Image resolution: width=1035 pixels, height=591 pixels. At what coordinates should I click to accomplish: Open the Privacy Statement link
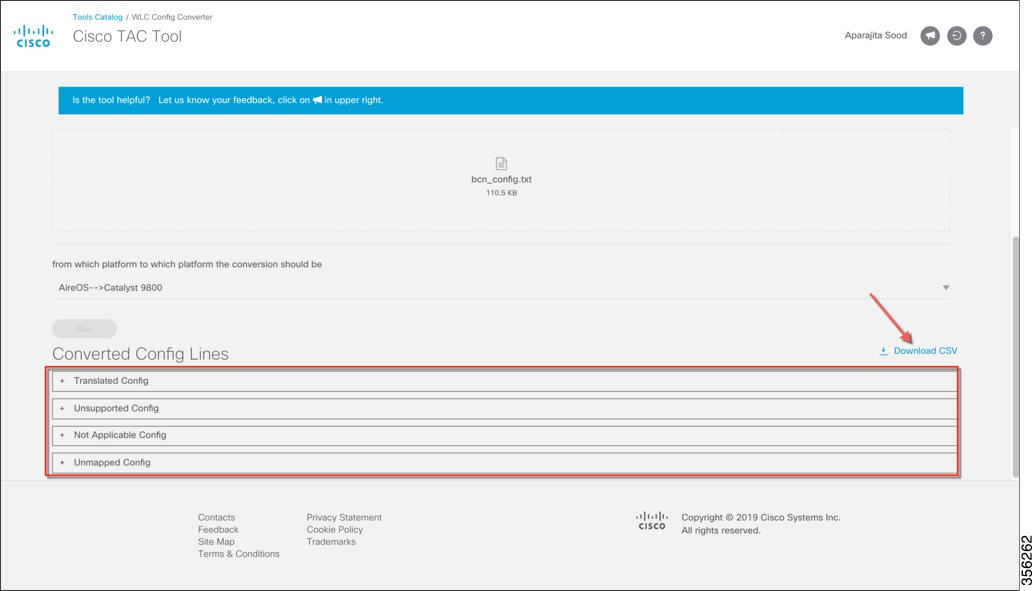pyautogui.click(x=344, y=518)
